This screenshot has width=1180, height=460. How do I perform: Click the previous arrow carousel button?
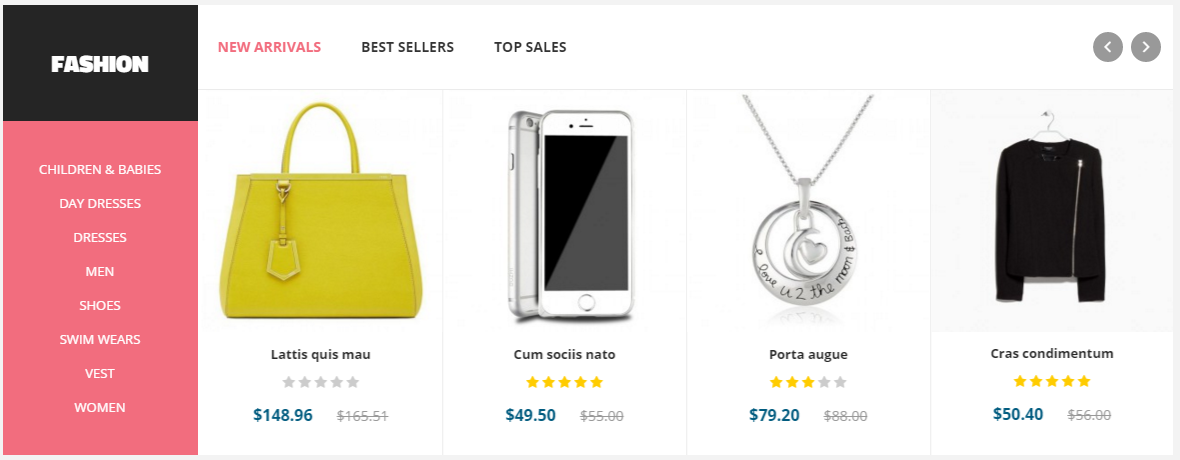click(x=1108, y=47)
